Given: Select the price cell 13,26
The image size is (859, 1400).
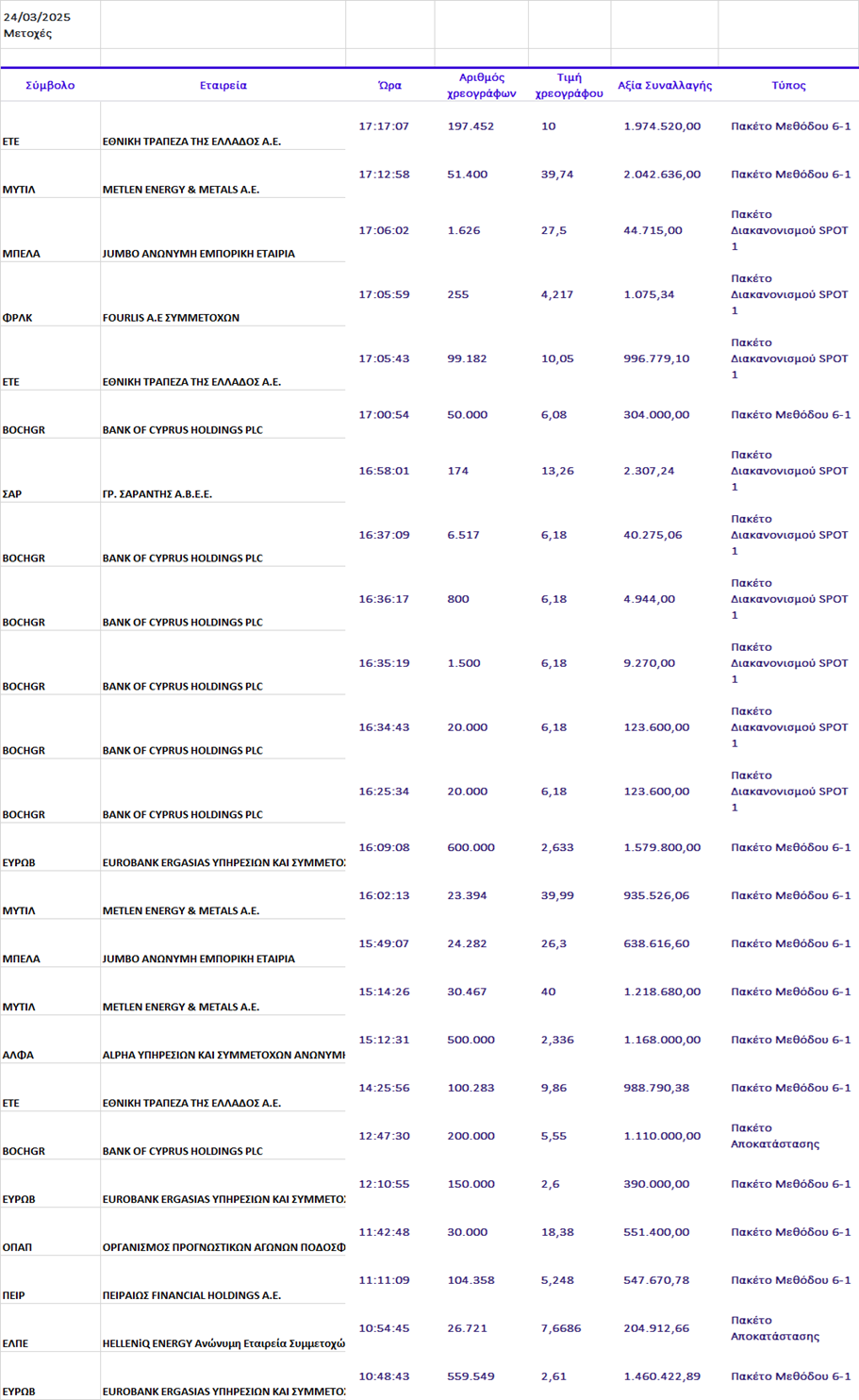Looking at the screenshot, I should click(557, 471).
